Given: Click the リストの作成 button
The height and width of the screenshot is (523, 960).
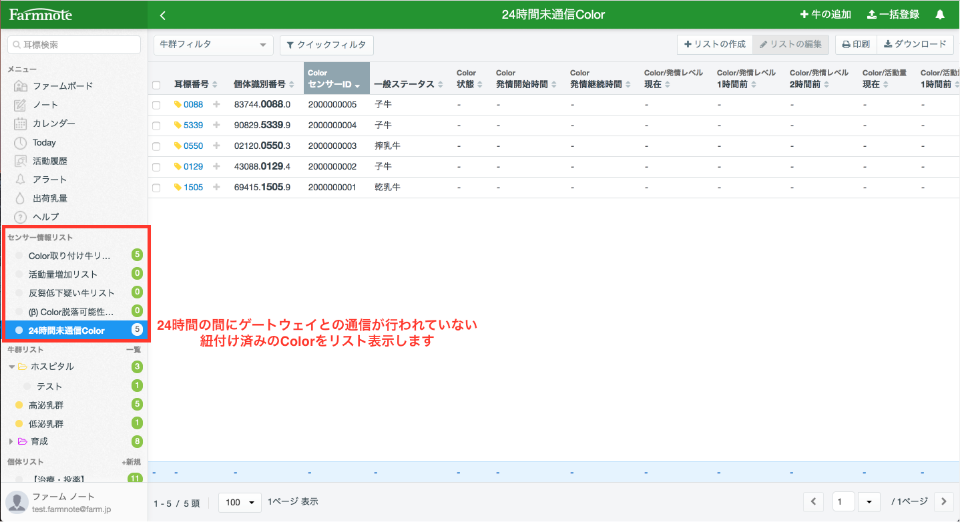Looking at the screenshot, I should coord(715,44).
